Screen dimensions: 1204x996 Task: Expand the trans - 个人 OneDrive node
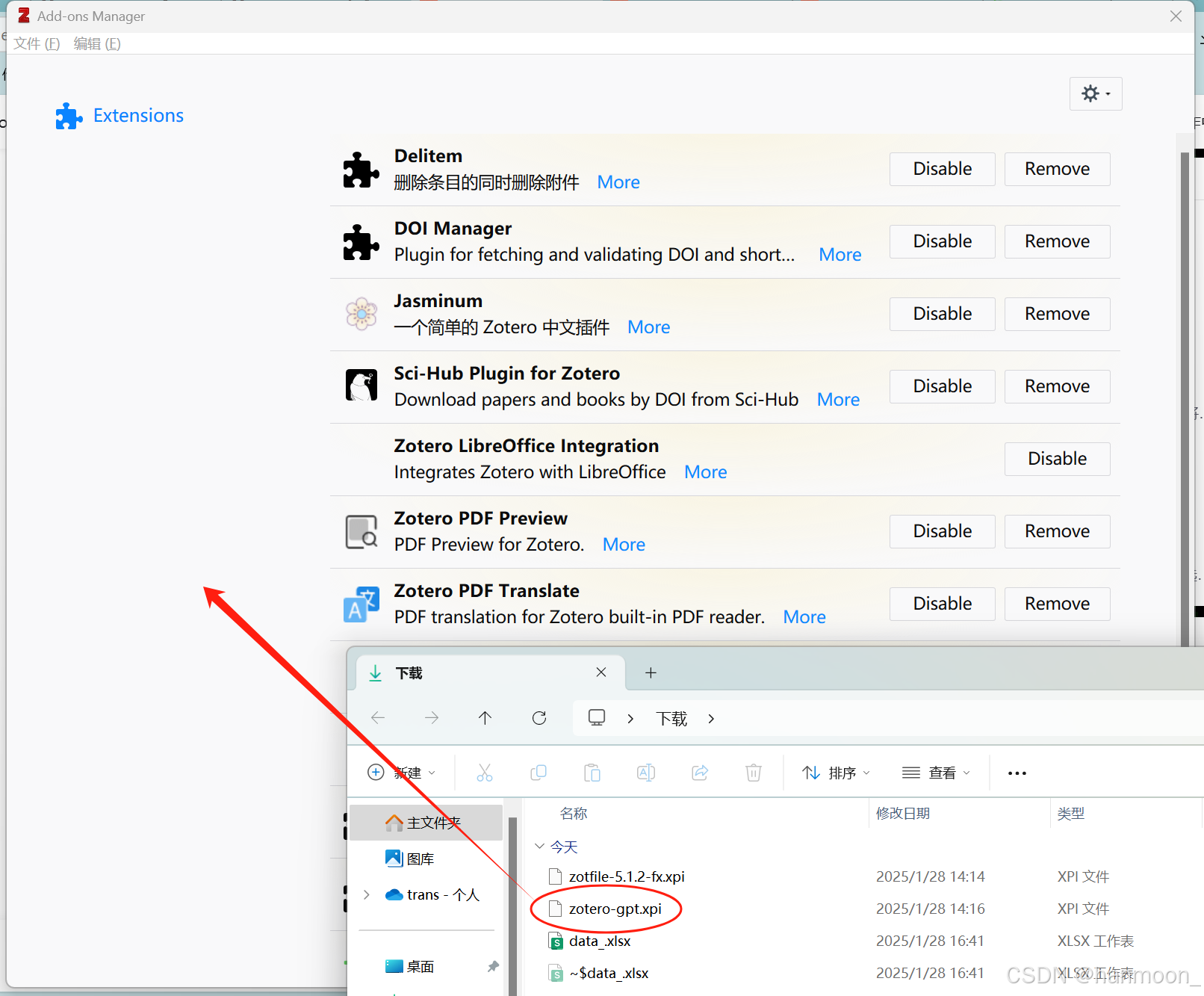tap(367, 894)
